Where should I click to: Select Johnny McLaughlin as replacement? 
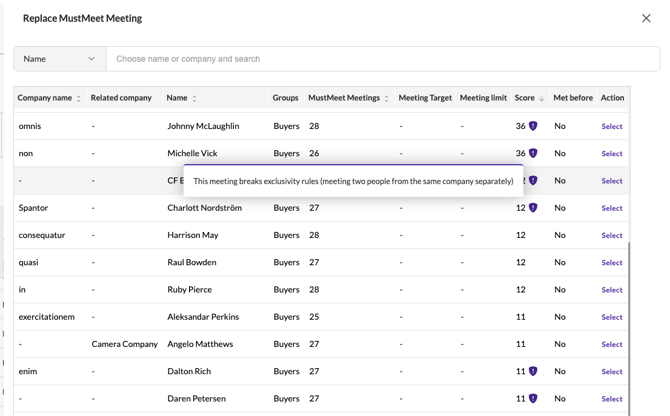pos(611,126)
